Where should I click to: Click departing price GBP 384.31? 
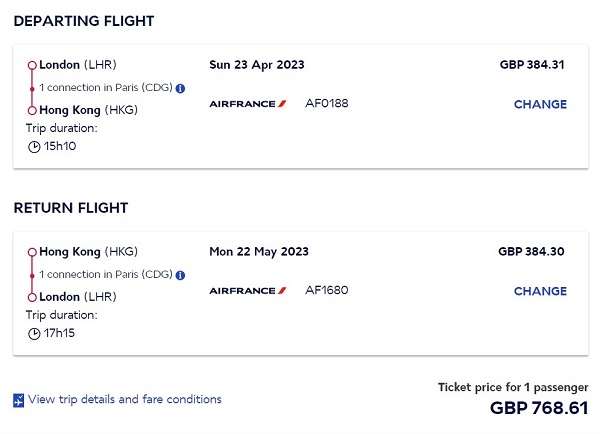click(532, 64)
